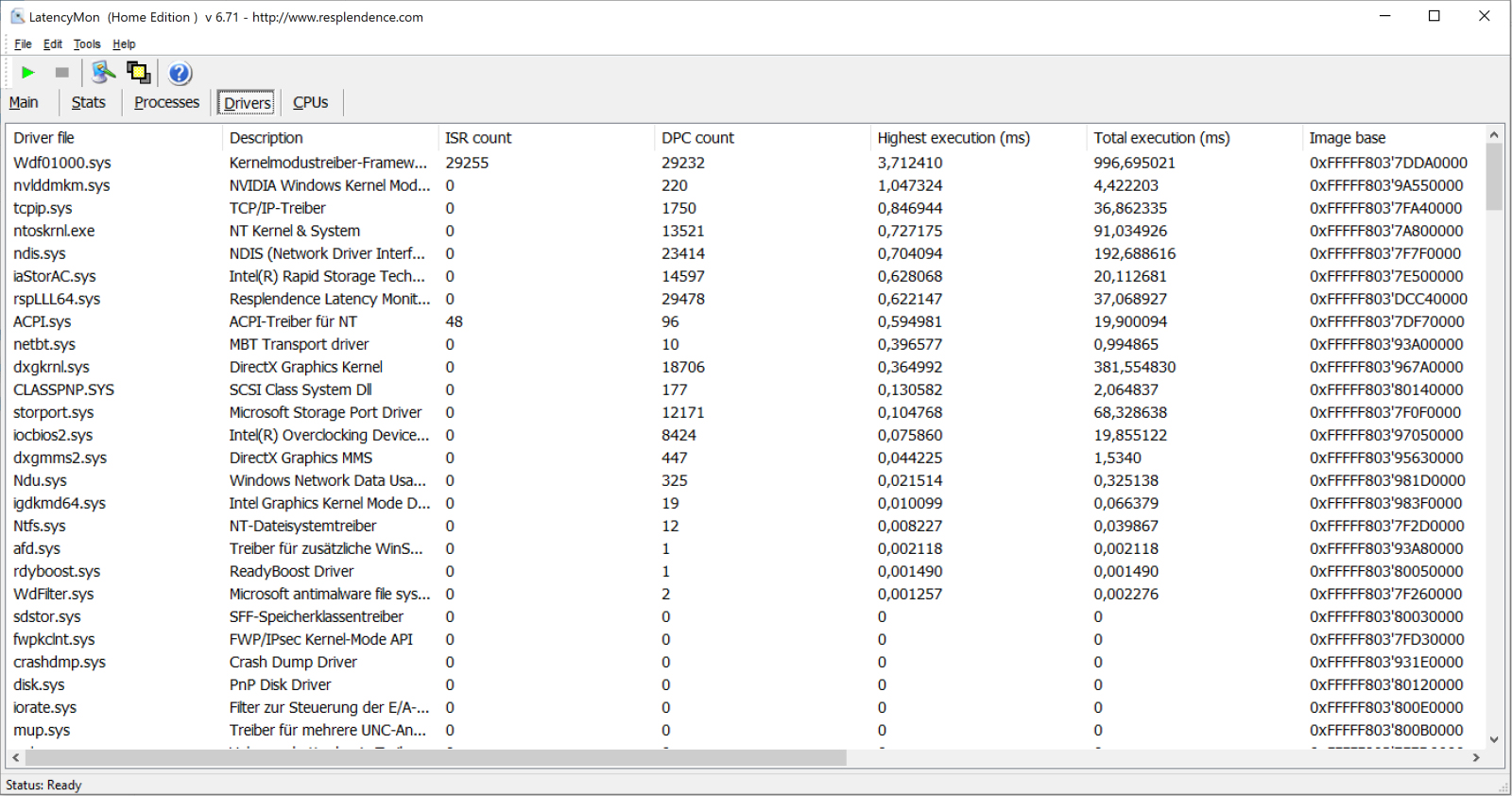Click total execution value 996,695021
Viewport: 1512px width, 796px height.
pos(1135,163)
